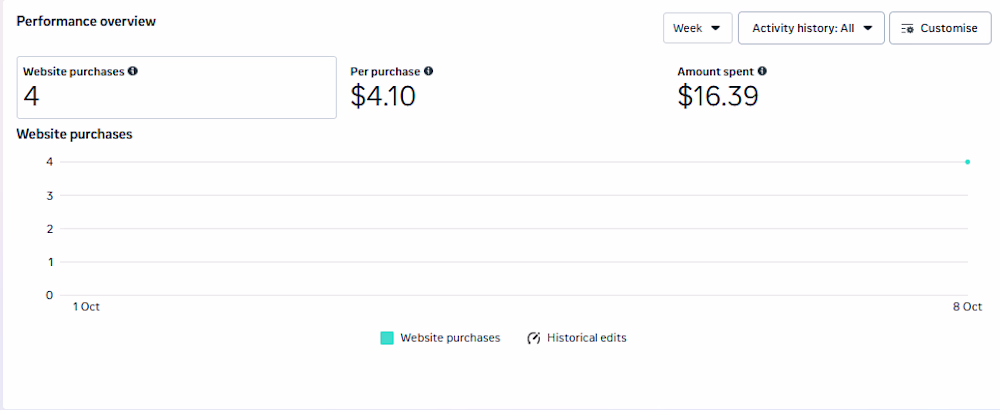The height and width of the screenshot is (410, 1000).
Task: Click the arrow on the Week selector
Action: point(715,28)
